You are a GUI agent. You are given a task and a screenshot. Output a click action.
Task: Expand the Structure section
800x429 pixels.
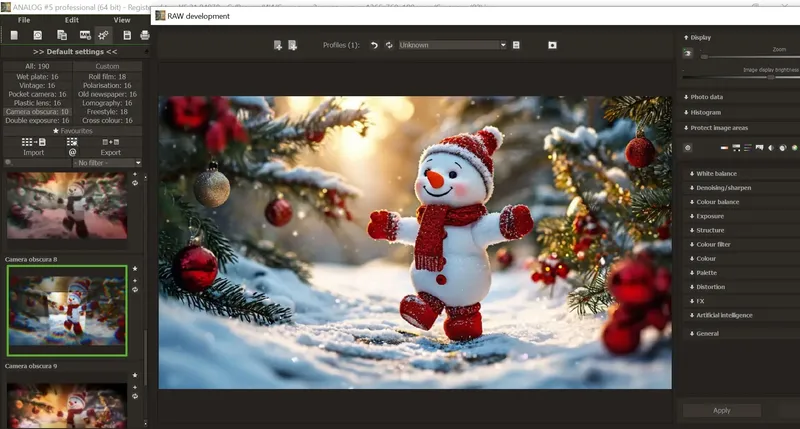pos(707,231)
